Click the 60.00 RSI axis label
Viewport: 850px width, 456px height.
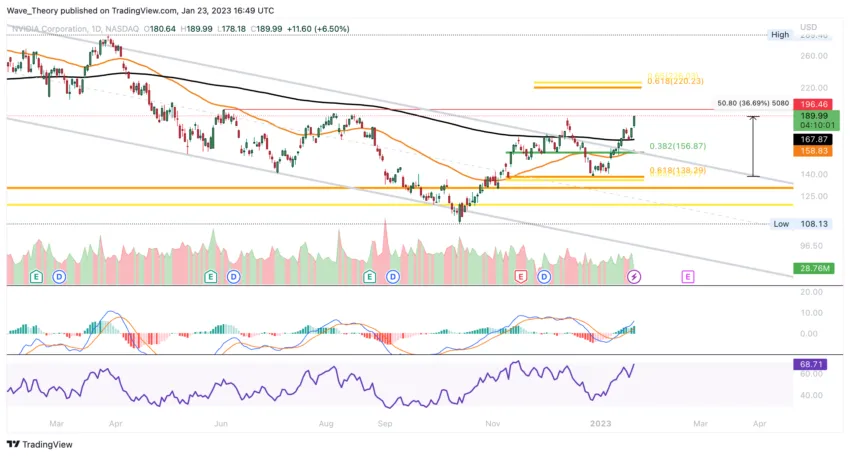pyautogui.click(x=812, y=374)
